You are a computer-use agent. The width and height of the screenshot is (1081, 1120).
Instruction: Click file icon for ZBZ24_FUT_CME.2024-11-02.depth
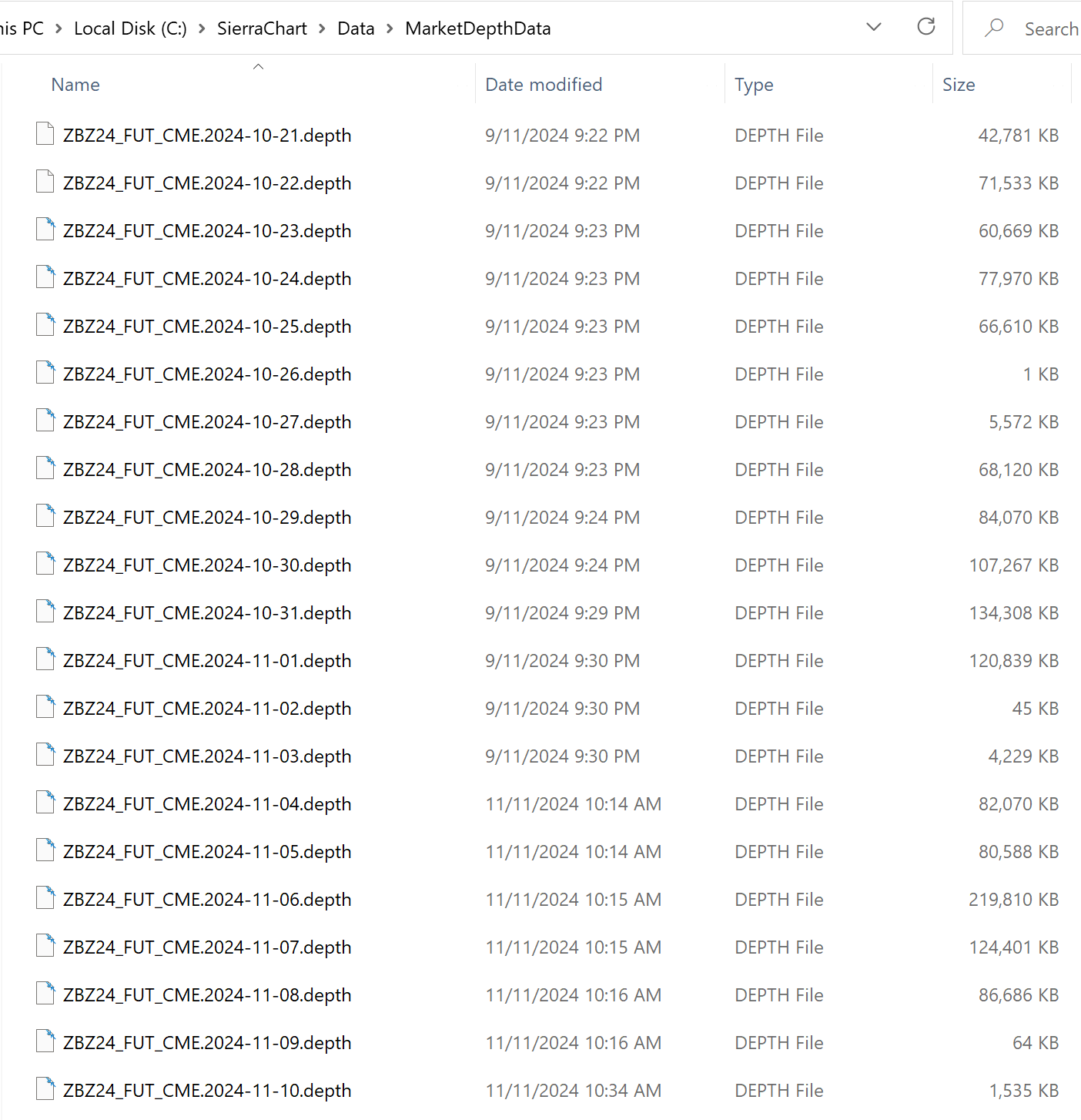(45, 707)
